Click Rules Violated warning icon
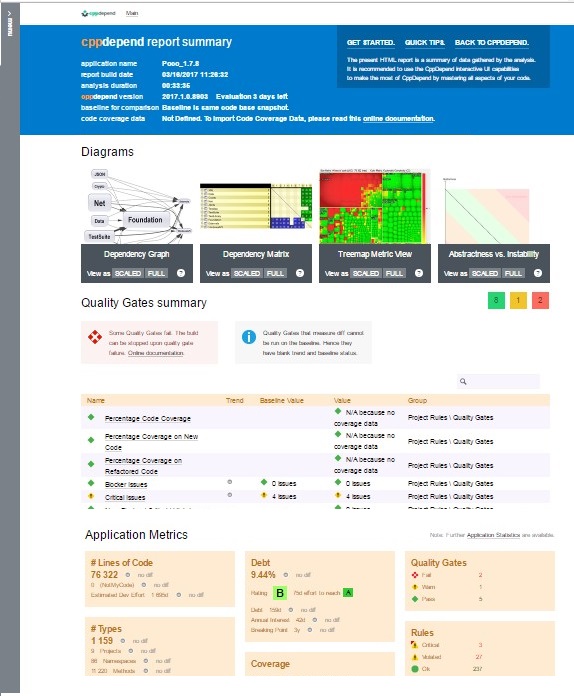Screen dimensions: 574x696 (x=415, y=657)
